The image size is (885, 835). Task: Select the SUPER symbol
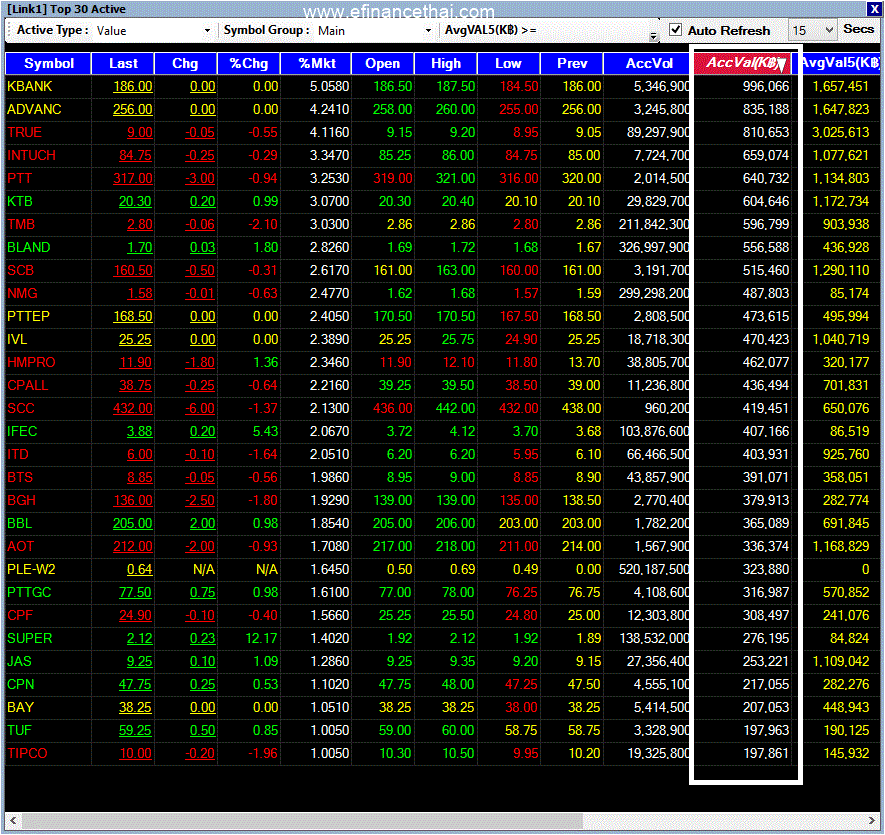click(29, 639)
